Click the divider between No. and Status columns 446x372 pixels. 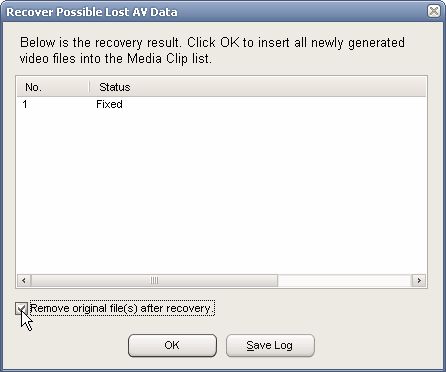point(89,87)
